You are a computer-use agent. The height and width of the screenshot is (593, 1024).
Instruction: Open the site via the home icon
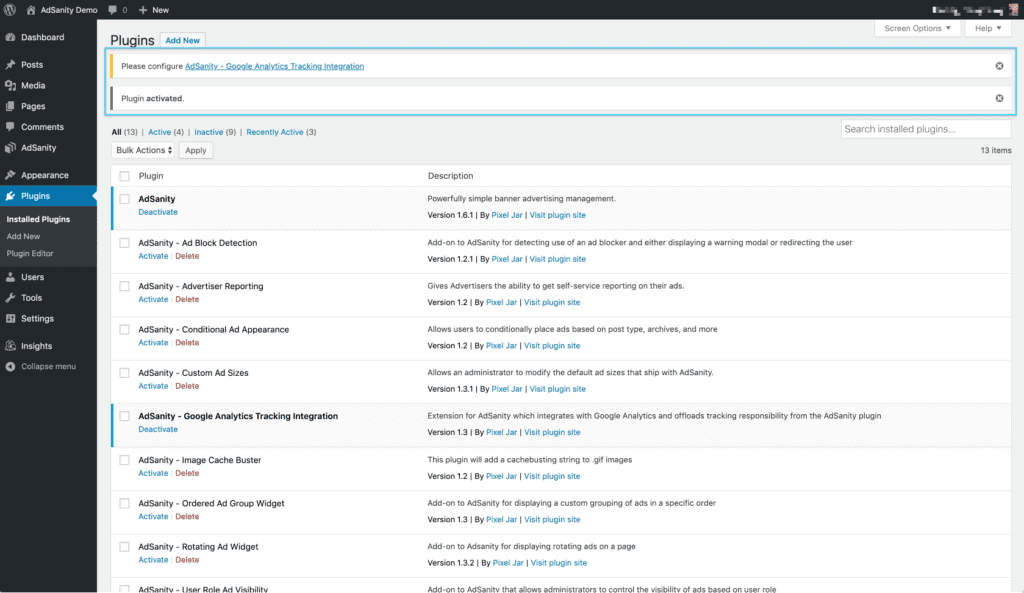click(x=32, y=9)
